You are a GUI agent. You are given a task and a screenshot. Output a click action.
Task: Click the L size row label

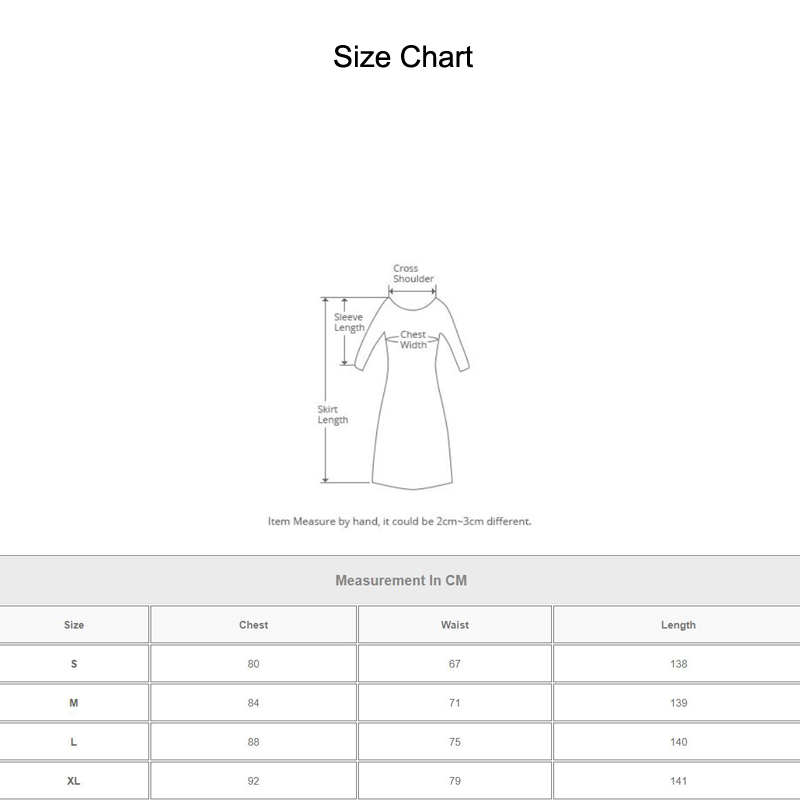(x=74, y=742)
